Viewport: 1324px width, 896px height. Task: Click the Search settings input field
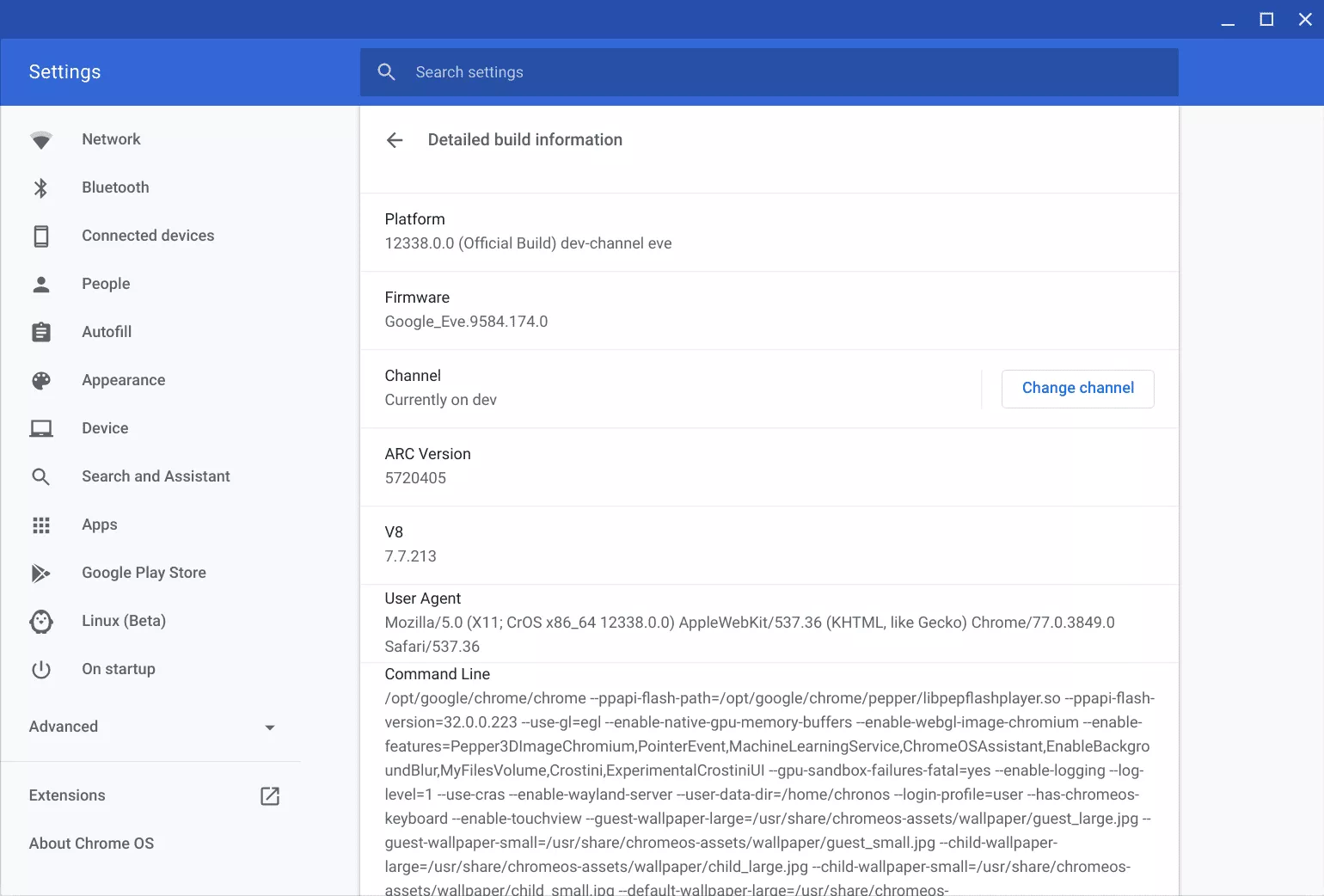[774, 72]
